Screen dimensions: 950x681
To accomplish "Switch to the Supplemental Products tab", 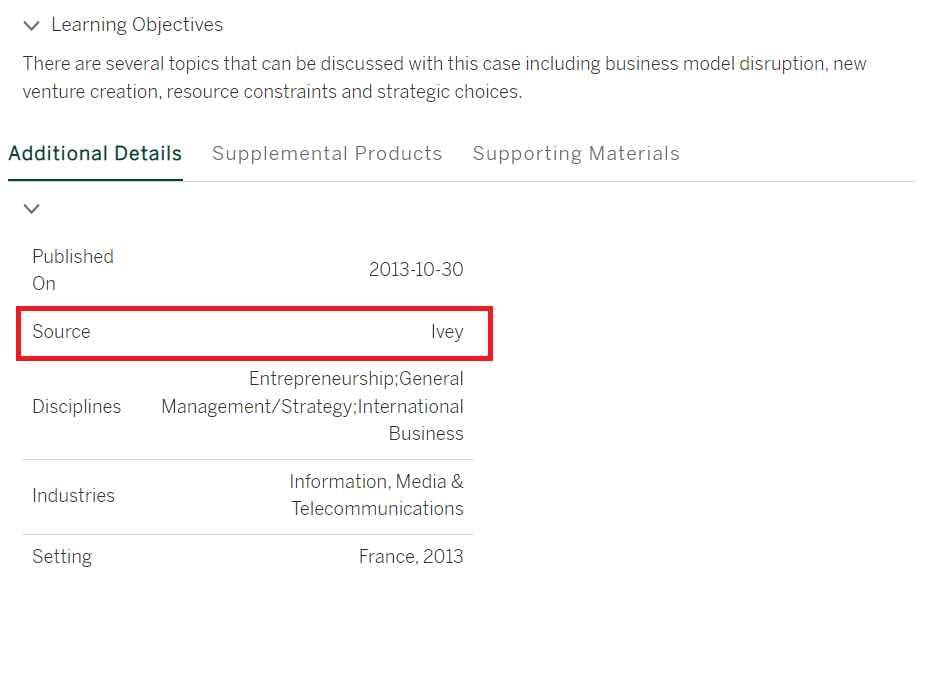I will [327, 154].
